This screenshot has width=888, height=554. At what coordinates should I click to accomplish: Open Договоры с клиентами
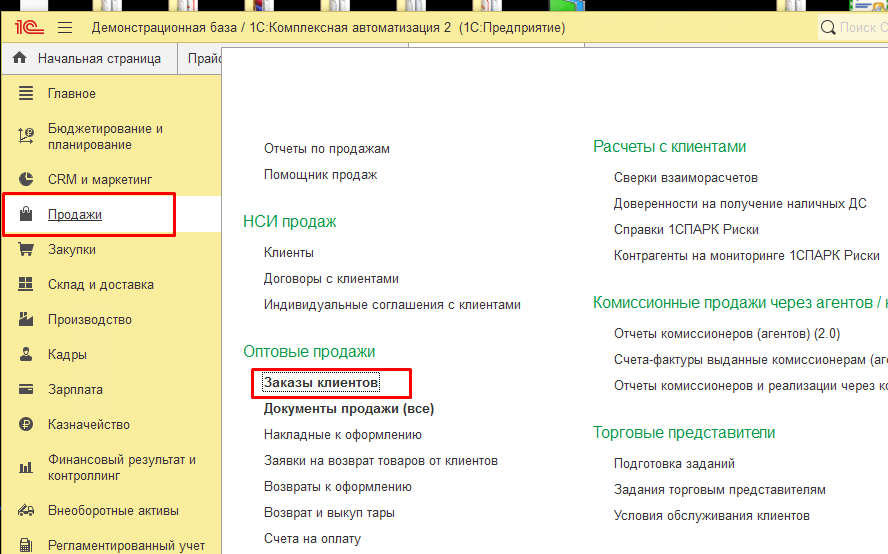(x=331, y=279)
